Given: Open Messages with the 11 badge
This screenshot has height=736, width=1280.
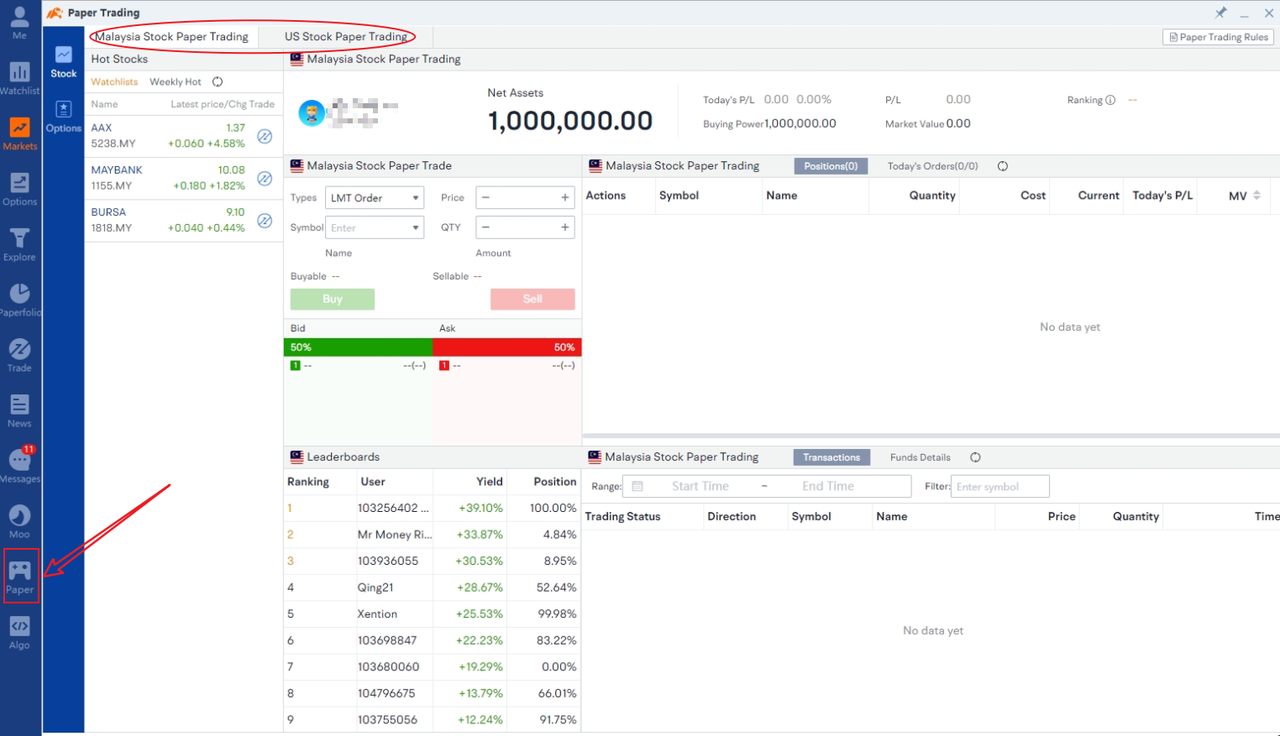Looking at the screenshot, I should point(19,466).
